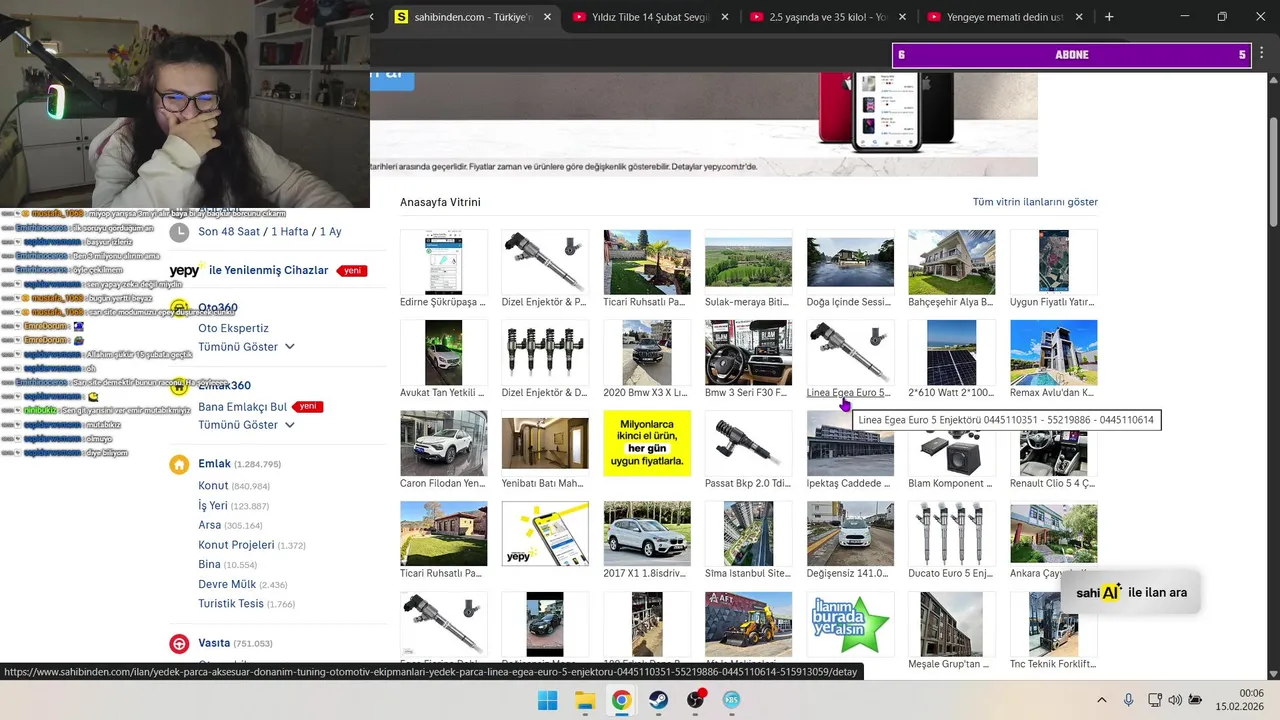The image size is (1280, 720).
Task: Open the Konut subcategory
Action: click(x=213, y=486)
